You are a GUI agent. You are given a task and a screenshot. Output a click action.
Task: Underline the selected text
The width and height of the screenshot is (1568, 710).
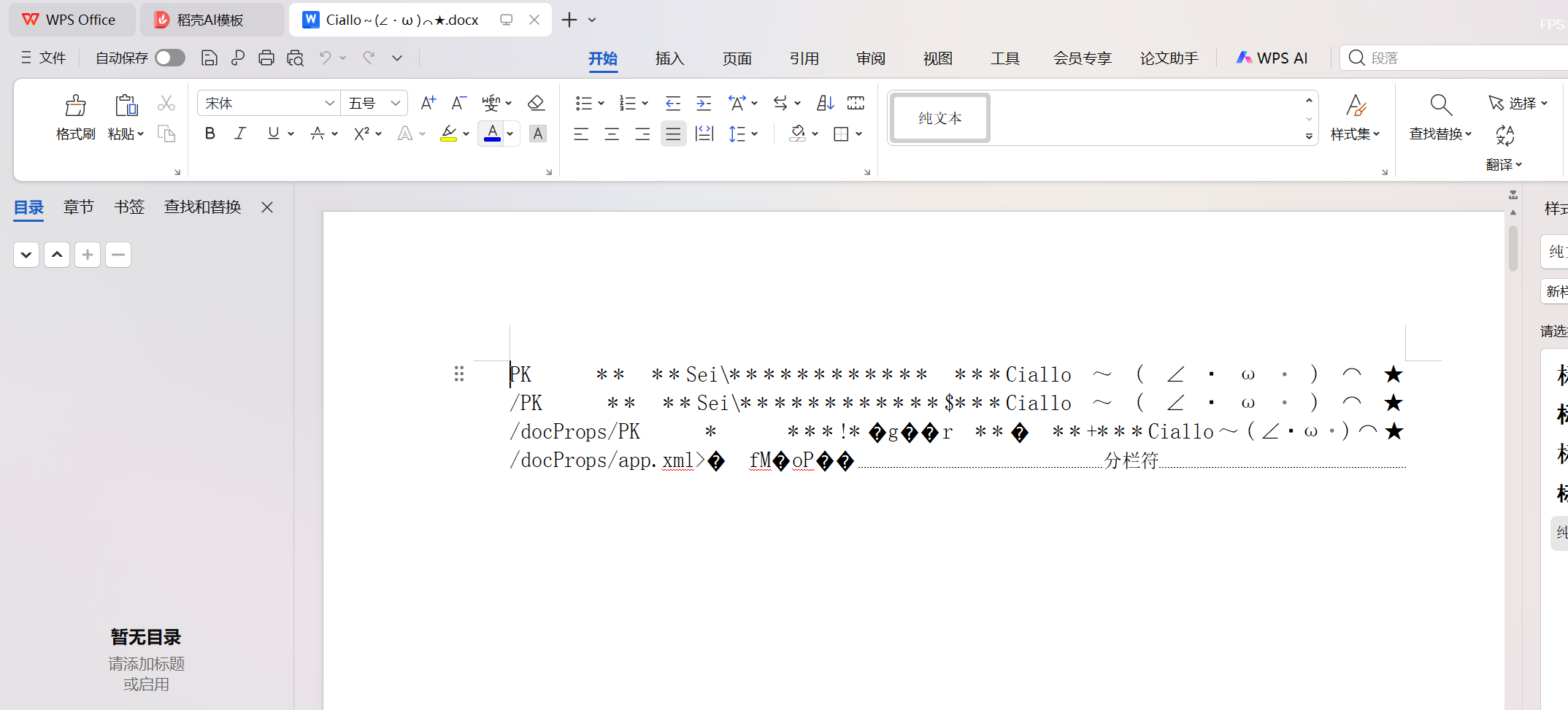(273, 134)
